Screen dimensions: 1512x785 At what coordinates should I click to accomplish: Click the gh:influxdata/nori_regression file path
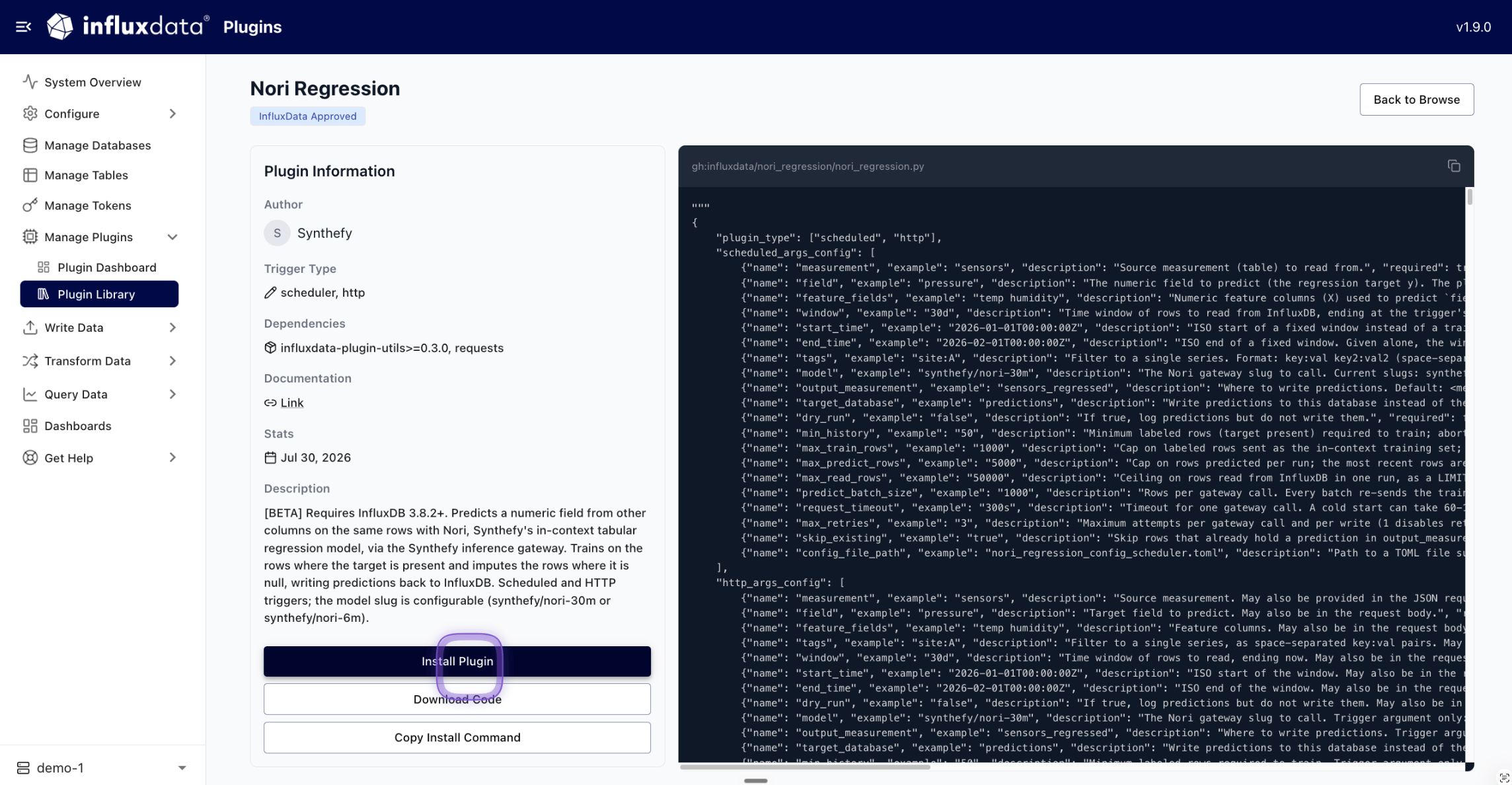point(808,167)
